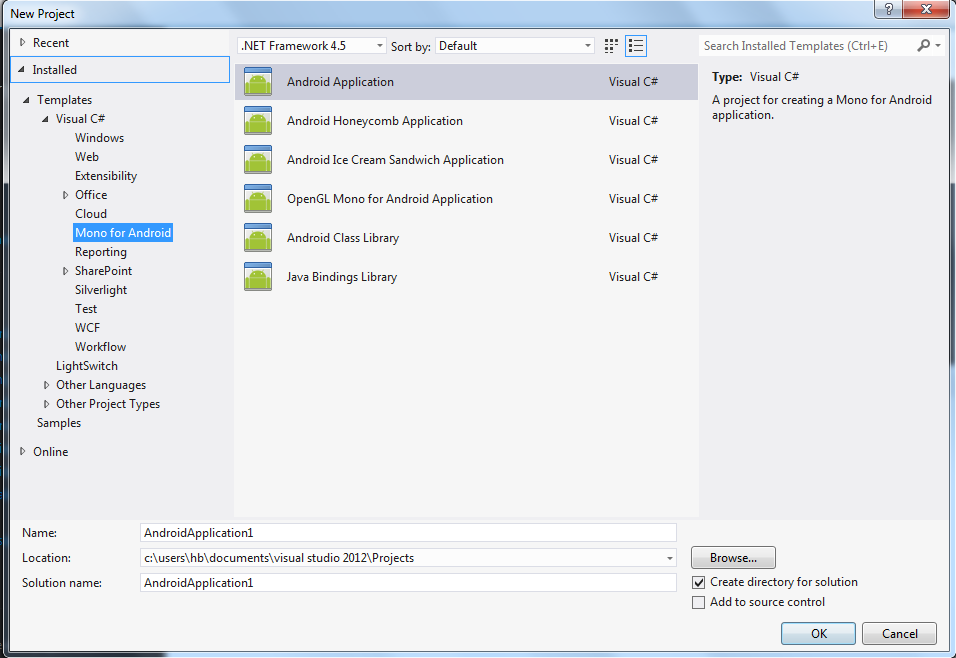Click the Android Application template icon

tap(258, 82)
